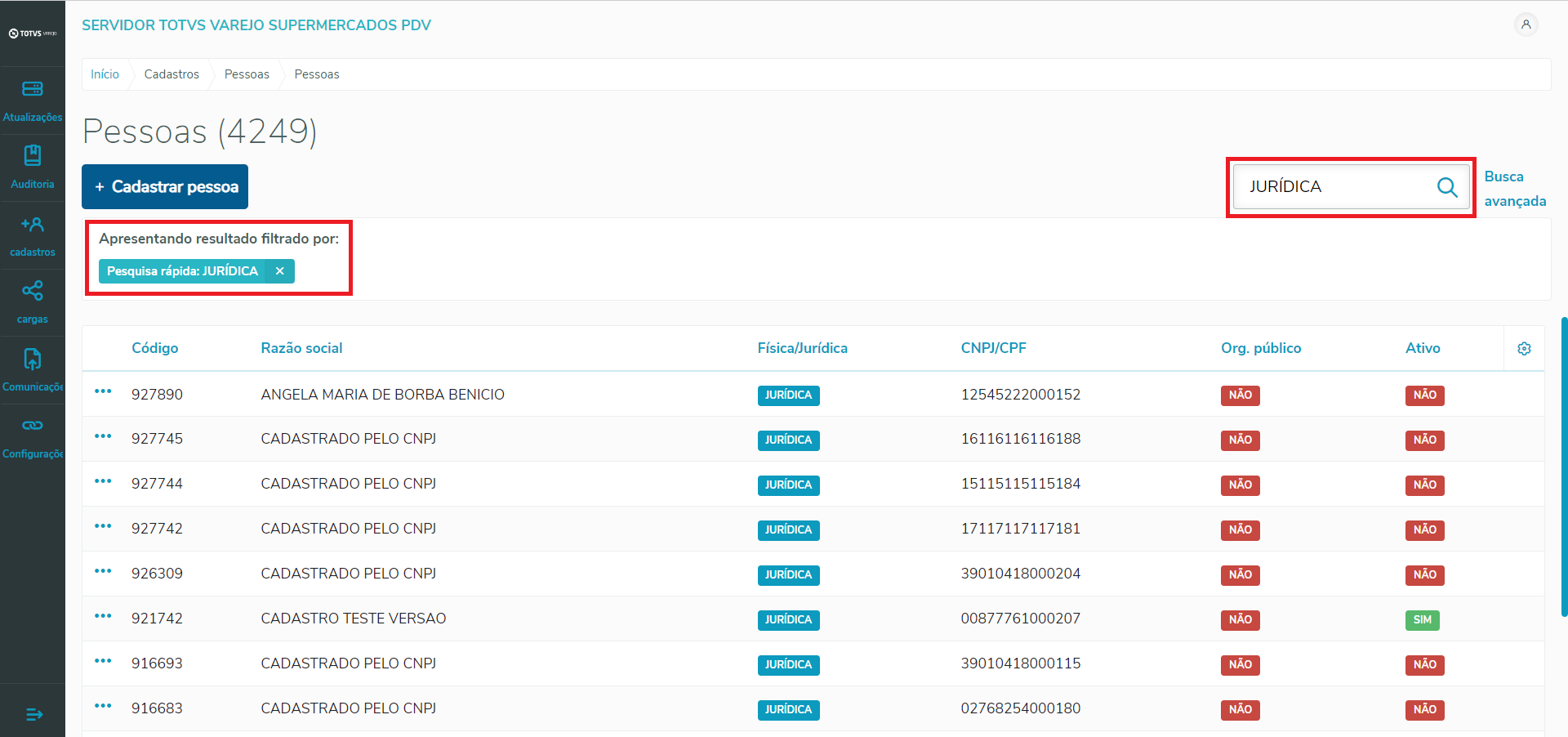This screenshot has height=737, width=1568.
Task: Open table column settings gear
Action: click(1524, 349)
